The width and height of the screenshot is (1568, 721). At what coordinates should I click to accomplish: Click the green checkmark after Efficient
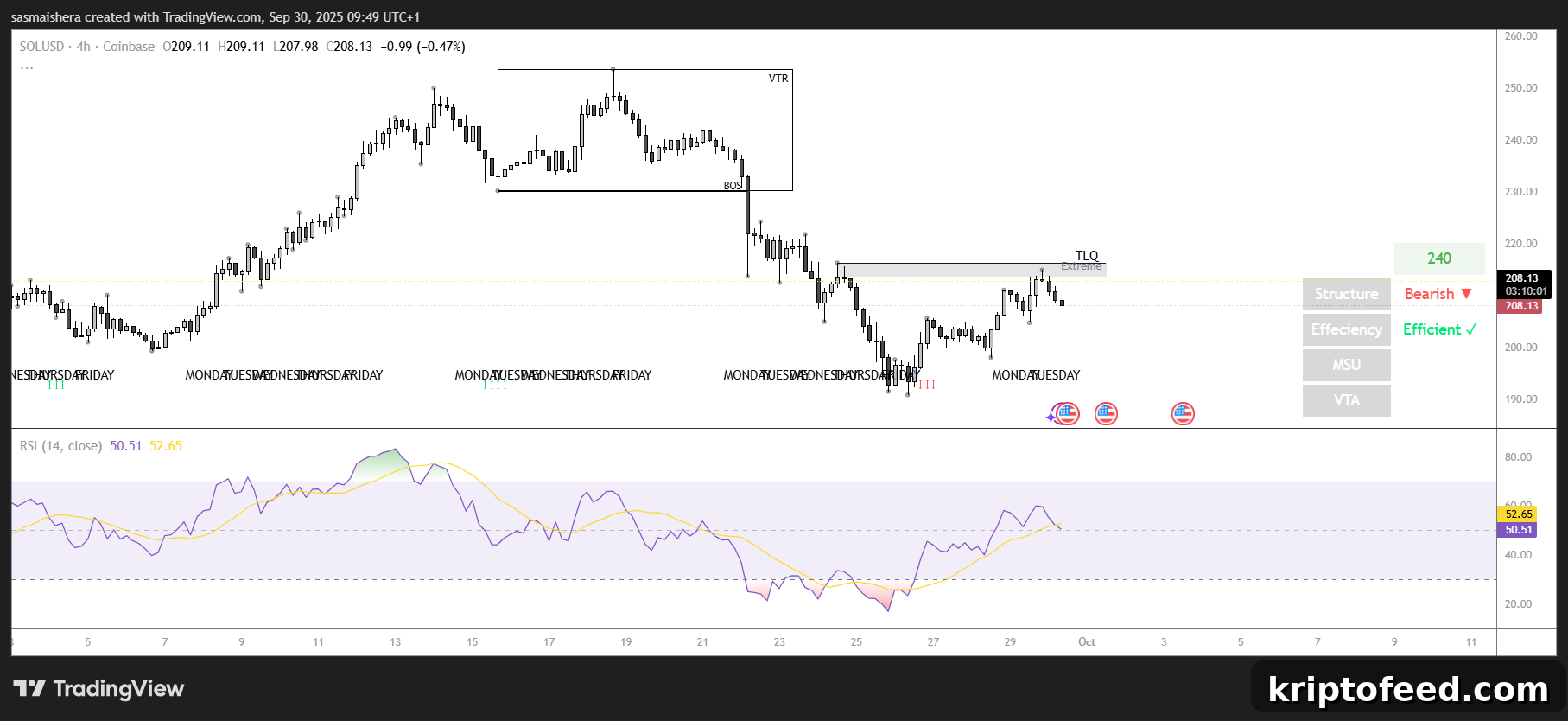tap(1471, 329)
